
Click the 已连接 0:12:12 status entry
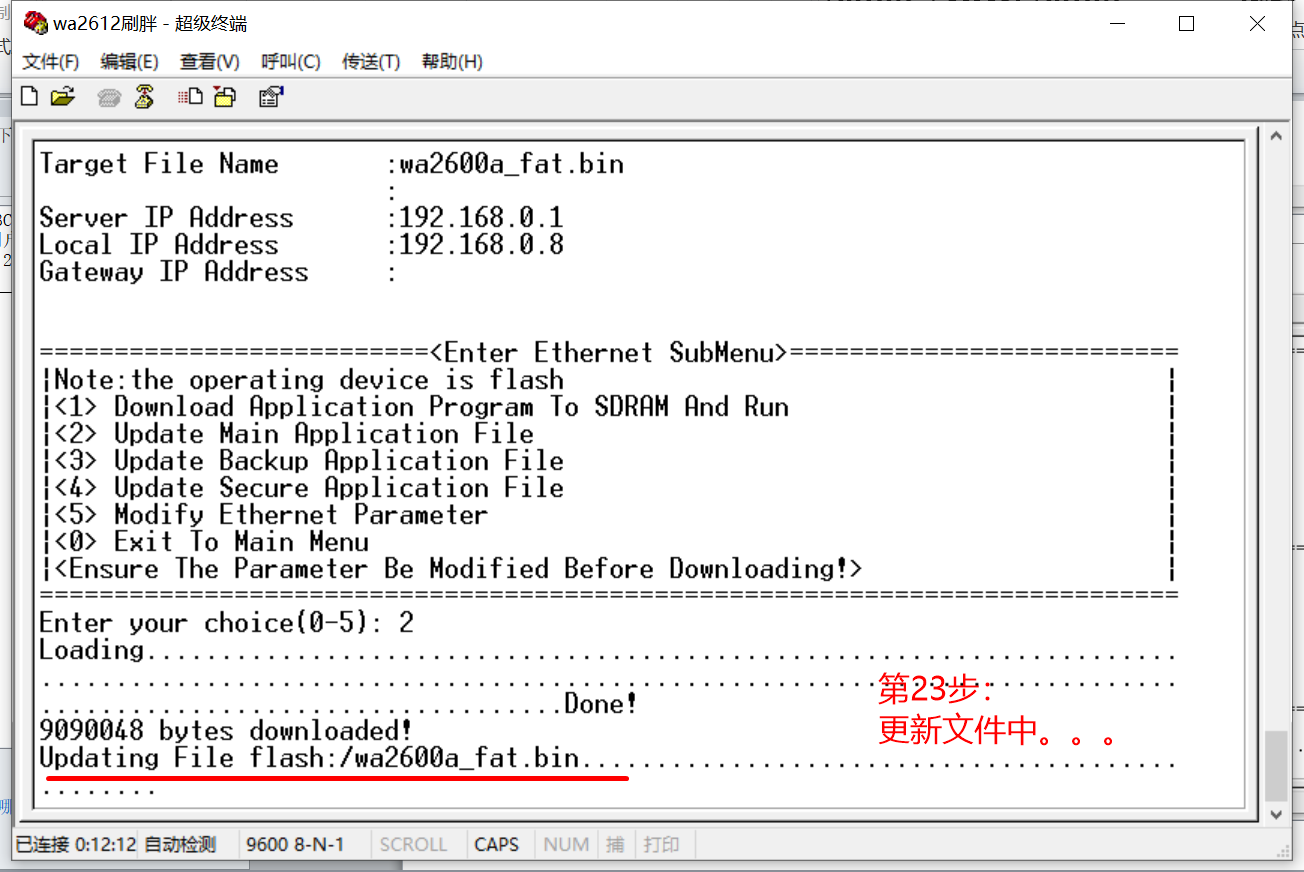coord(76,844)
